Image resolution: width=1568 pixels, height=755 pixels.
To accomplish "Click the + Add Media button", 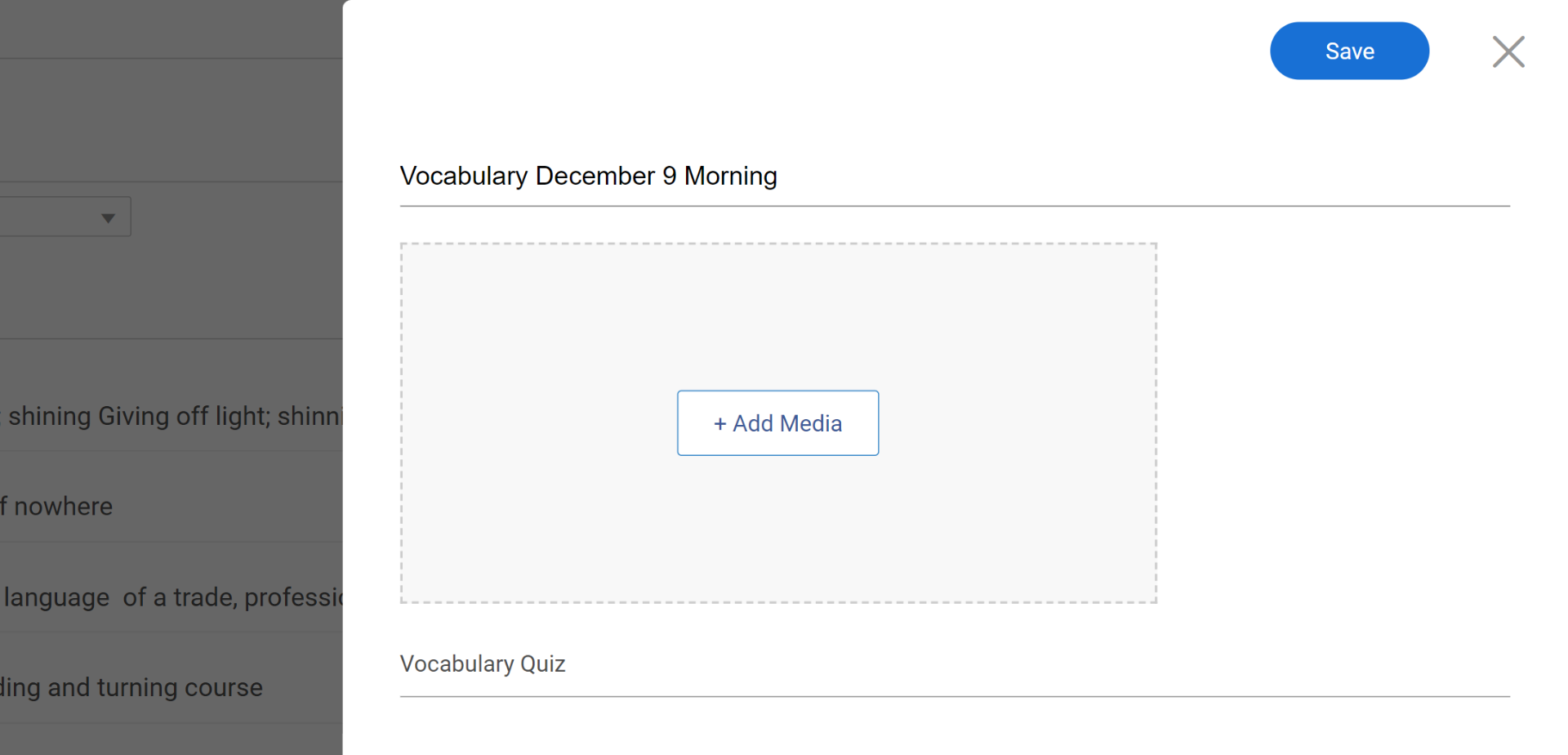I will coord(777,423).
